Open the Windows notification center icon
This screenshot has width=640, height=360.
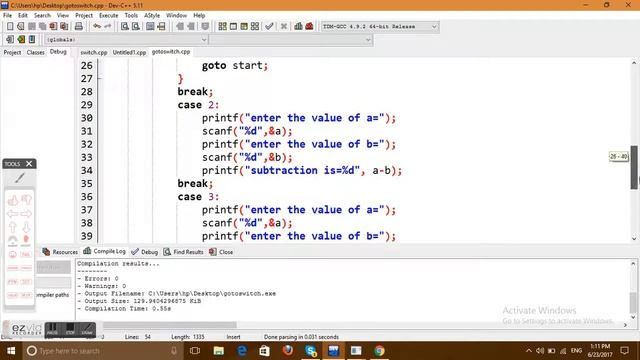[624, 351]
